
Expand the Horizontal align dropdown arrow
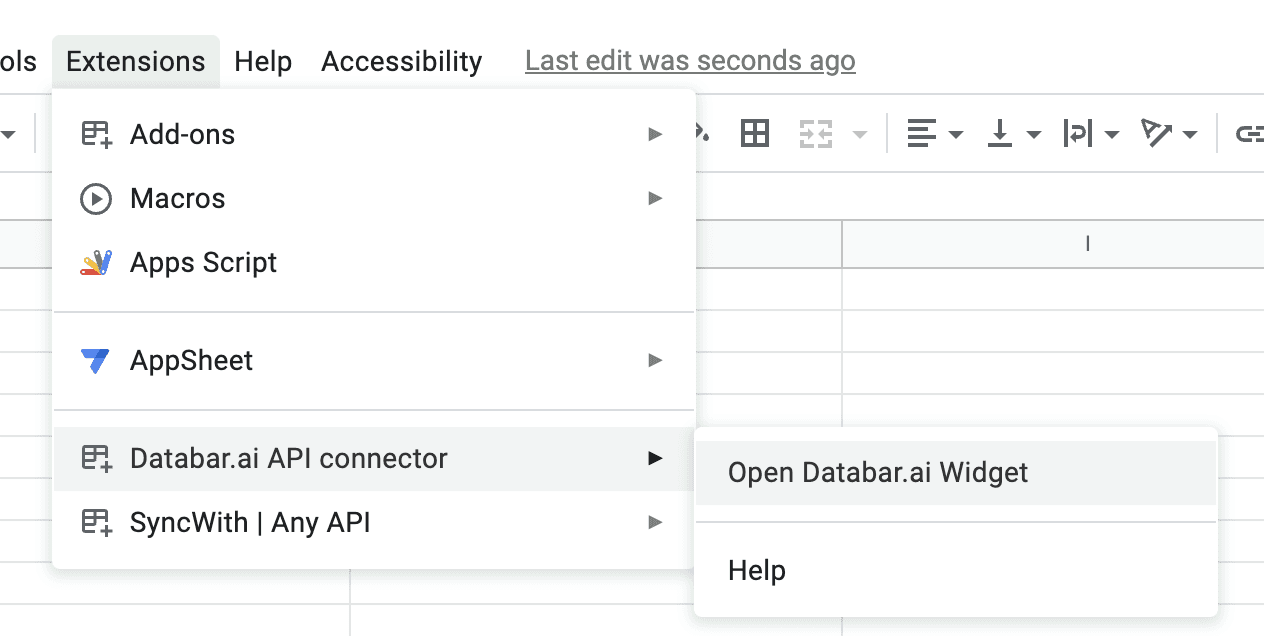pos(955,134)
